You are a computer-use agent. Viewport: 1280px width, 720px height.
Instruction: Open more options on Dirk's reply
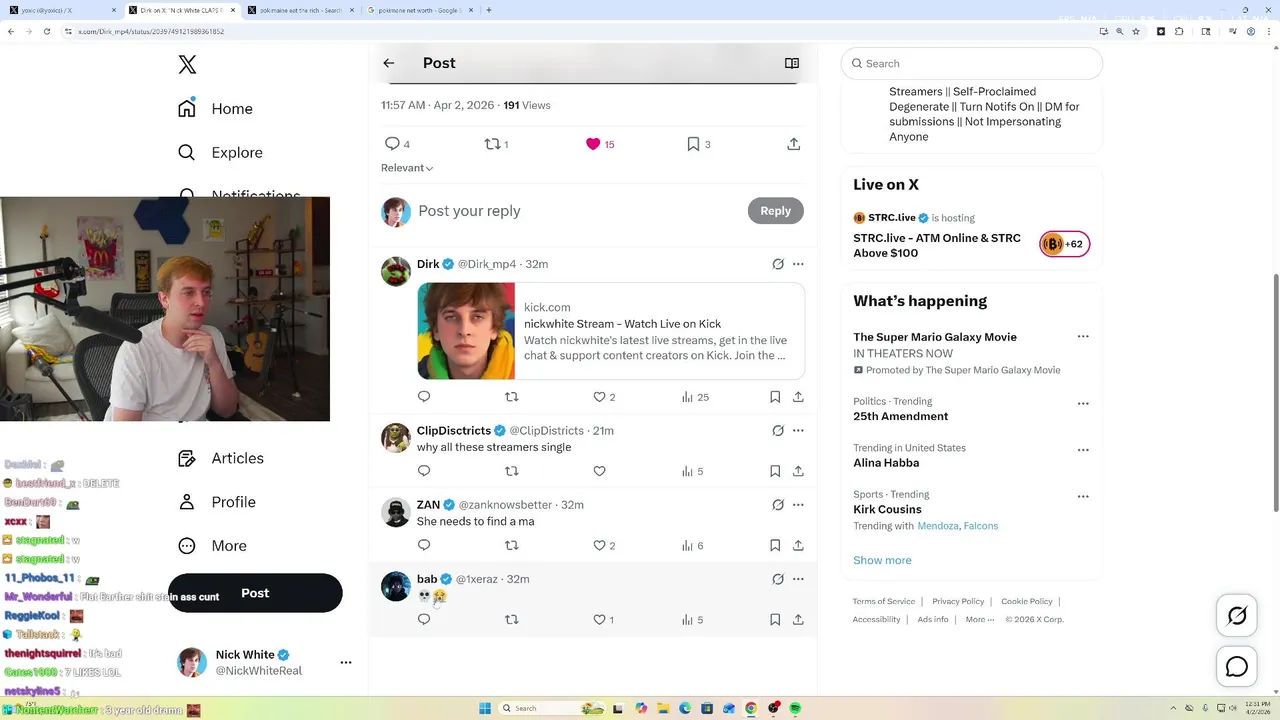coord(798,264)
